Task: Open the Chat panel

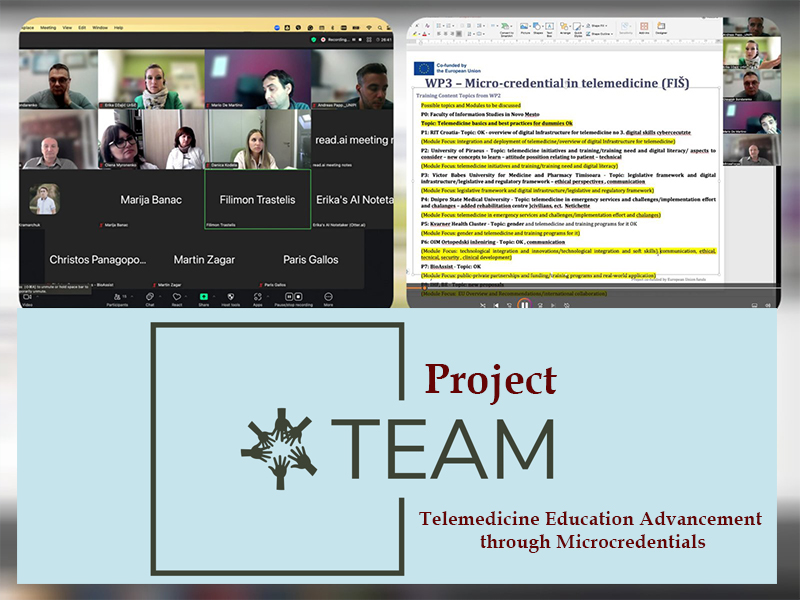Action: pos(150,296)
